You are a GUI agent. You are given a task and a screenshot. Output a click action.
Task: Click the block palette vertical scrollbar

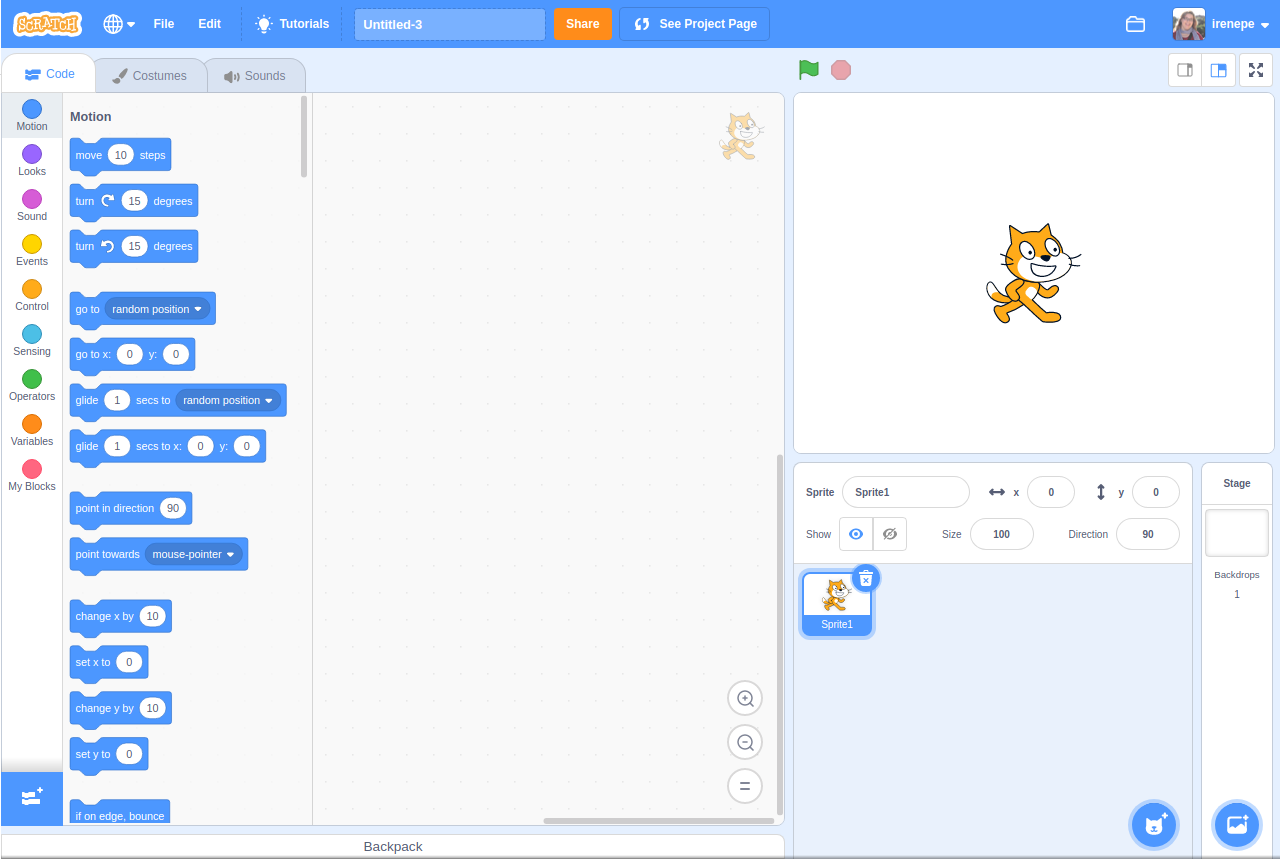pyautogui.click(x=304, y=136)
